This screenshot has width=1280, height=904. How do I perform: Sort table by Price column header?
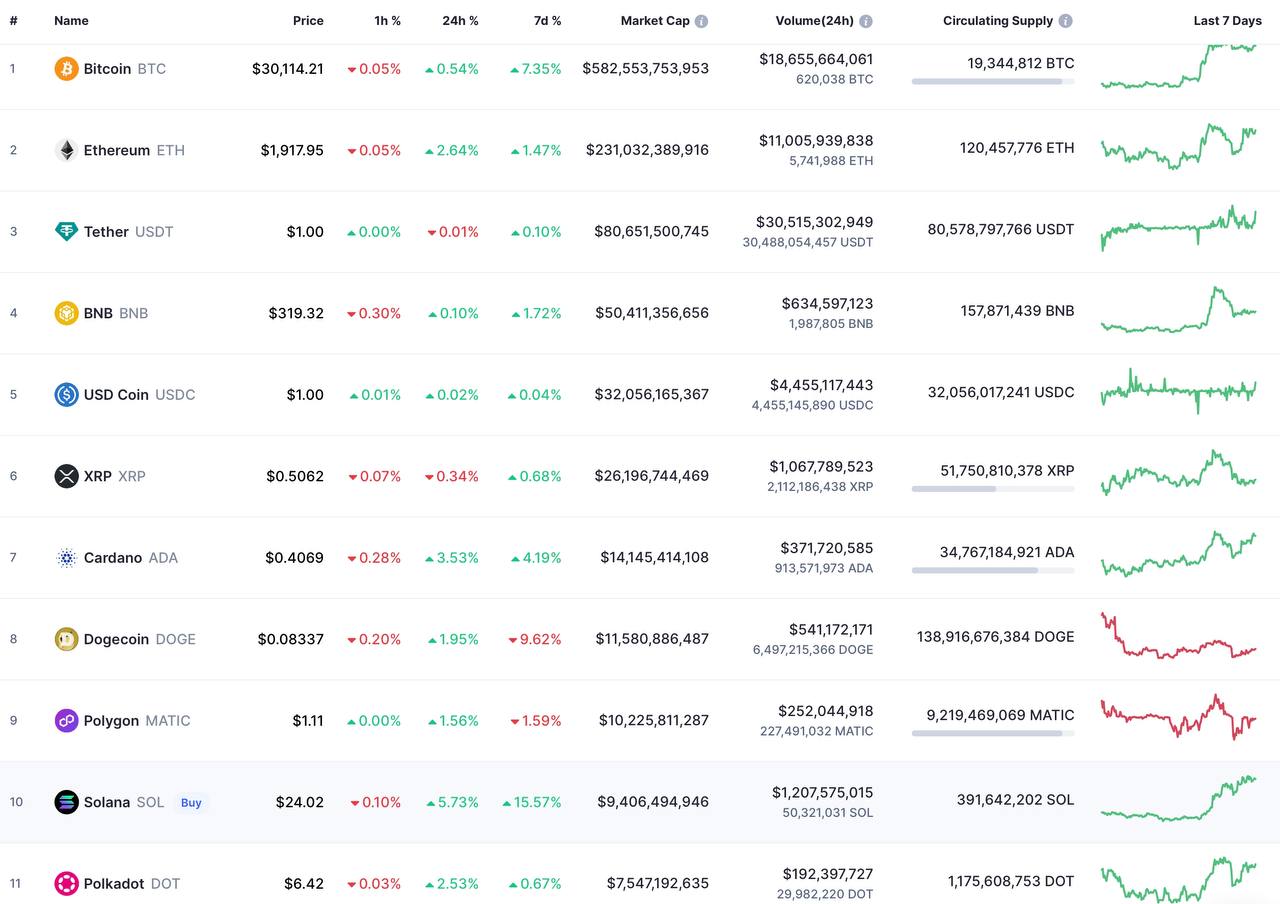[x=308, y=21]
